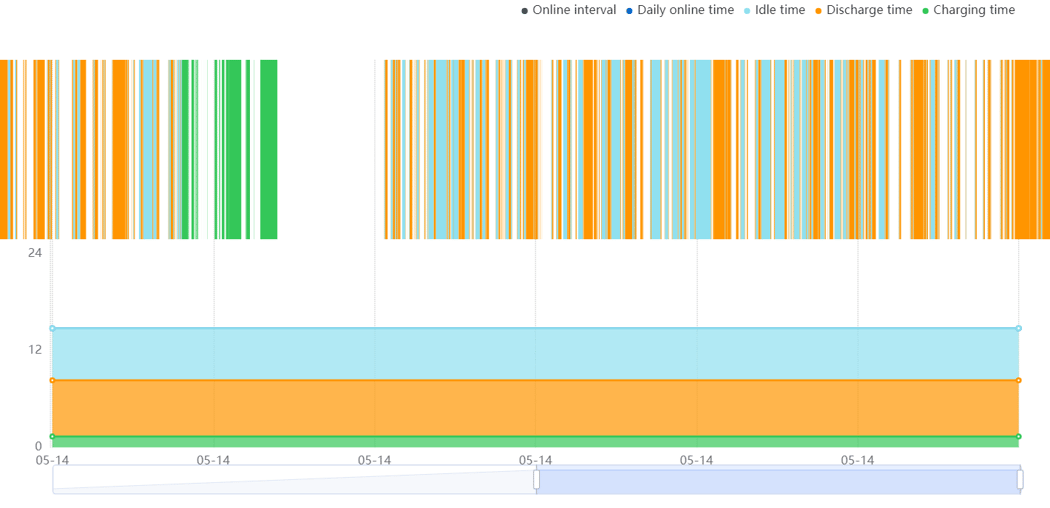
Task: Click the light-blue idle area in the chart
Action: coord(535,354)
